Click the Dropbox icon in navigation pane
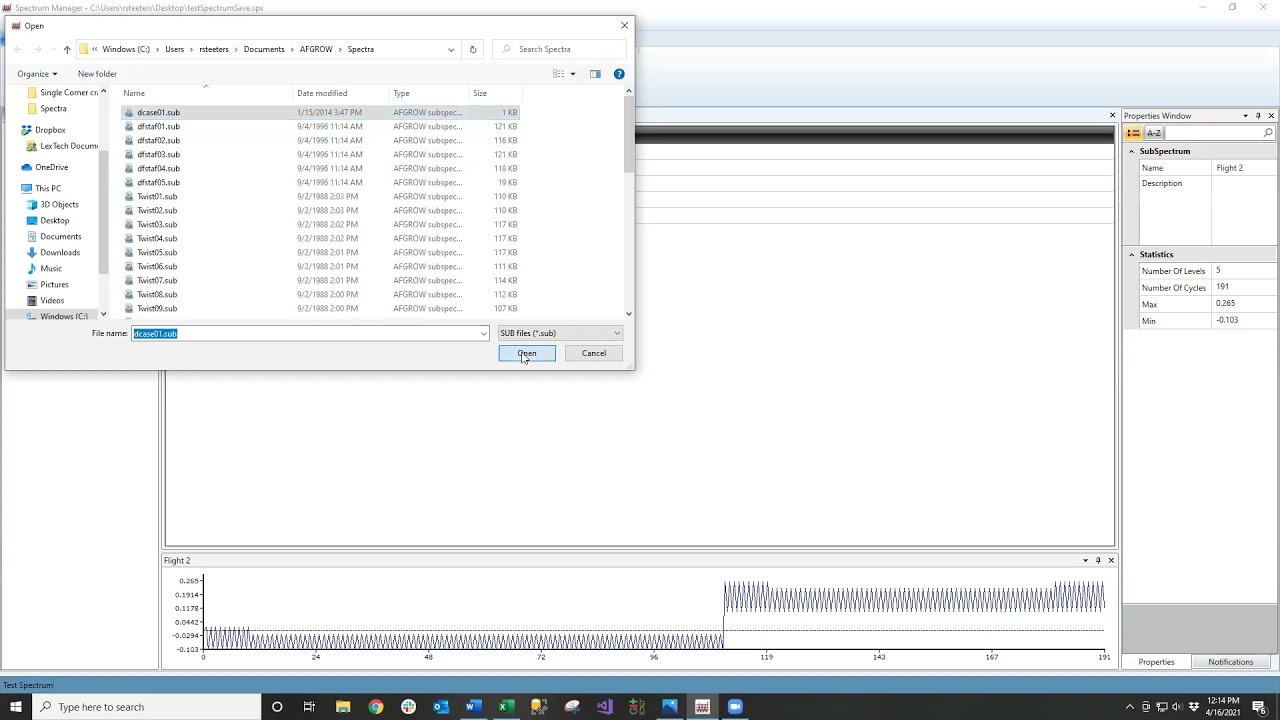The height and width of the screenshot is (720, 1280). click(26, 130)
